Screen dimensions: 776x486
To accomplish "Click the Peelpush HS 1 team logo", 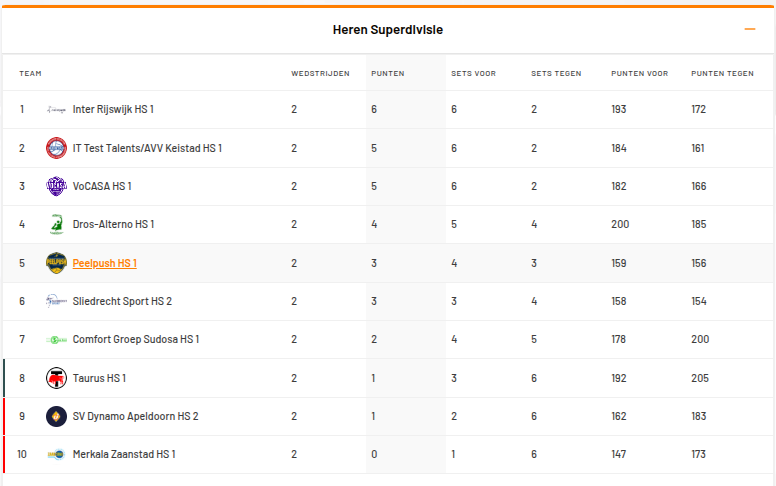I will click(56, 263).
